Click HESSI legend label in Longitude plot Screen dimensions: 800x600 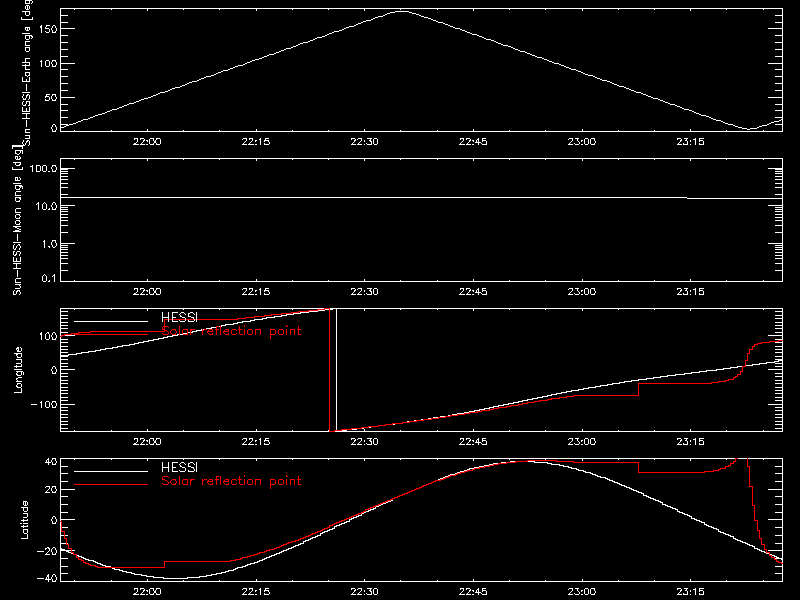[x=179, y=317]
